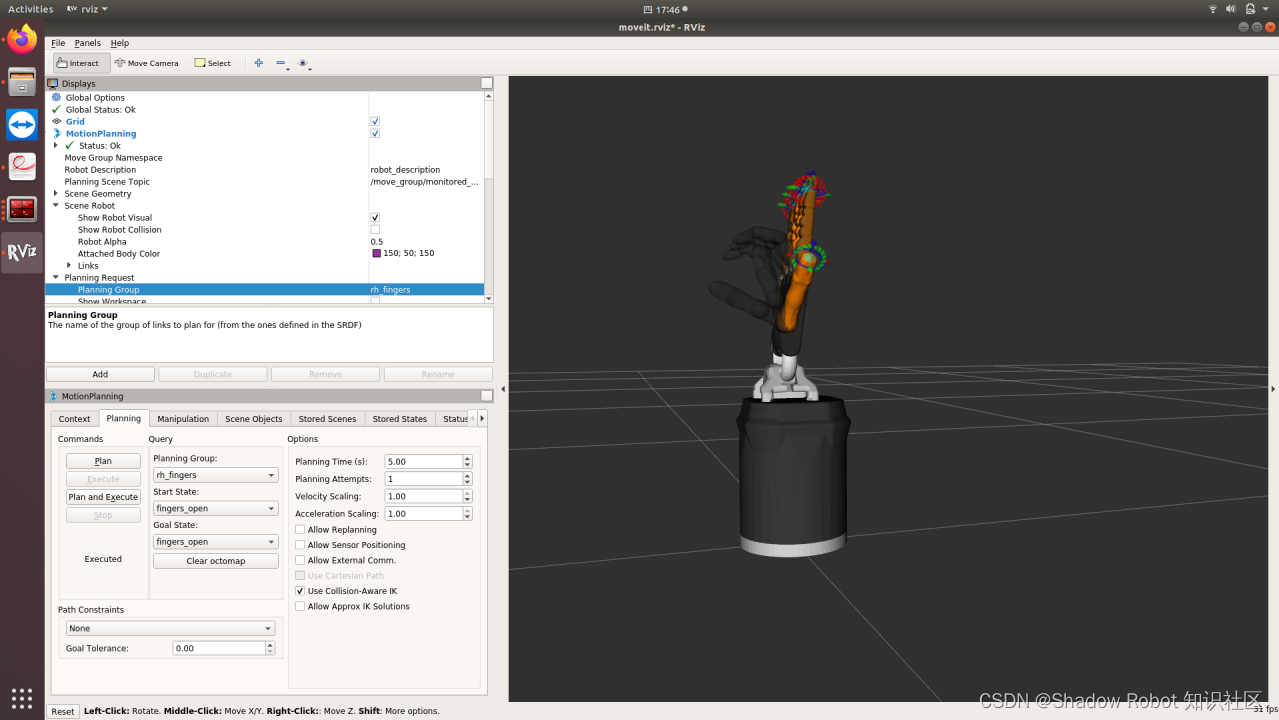This screenshot has height=720, width=1279.
Task: Open the Path Constraints None dropdown
Action: [x=170, y=628]
